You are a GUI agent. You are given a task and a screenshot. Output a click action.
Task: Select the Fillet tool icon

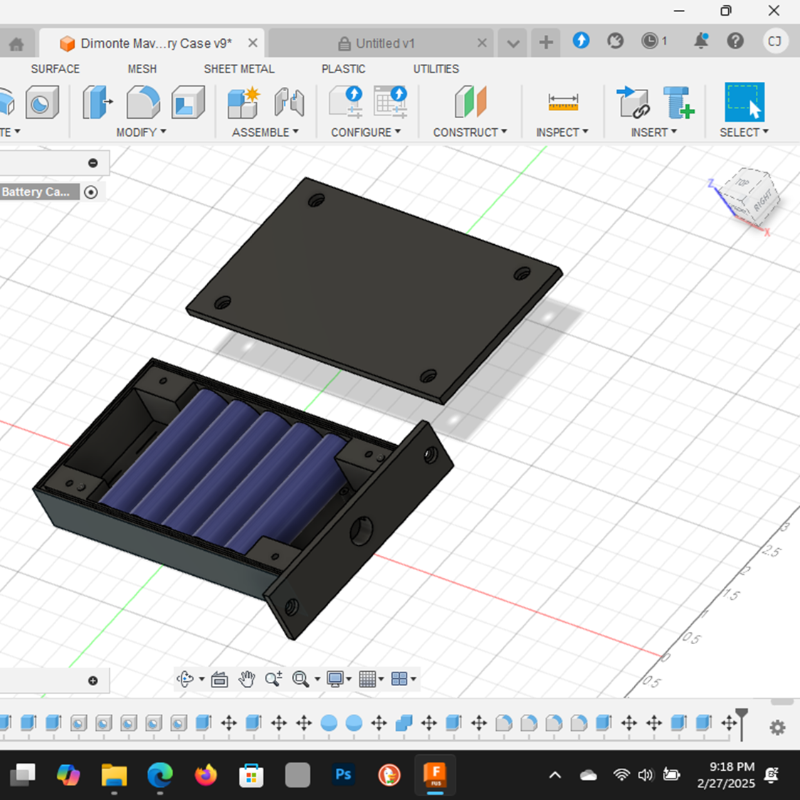[x=143, y=103]
